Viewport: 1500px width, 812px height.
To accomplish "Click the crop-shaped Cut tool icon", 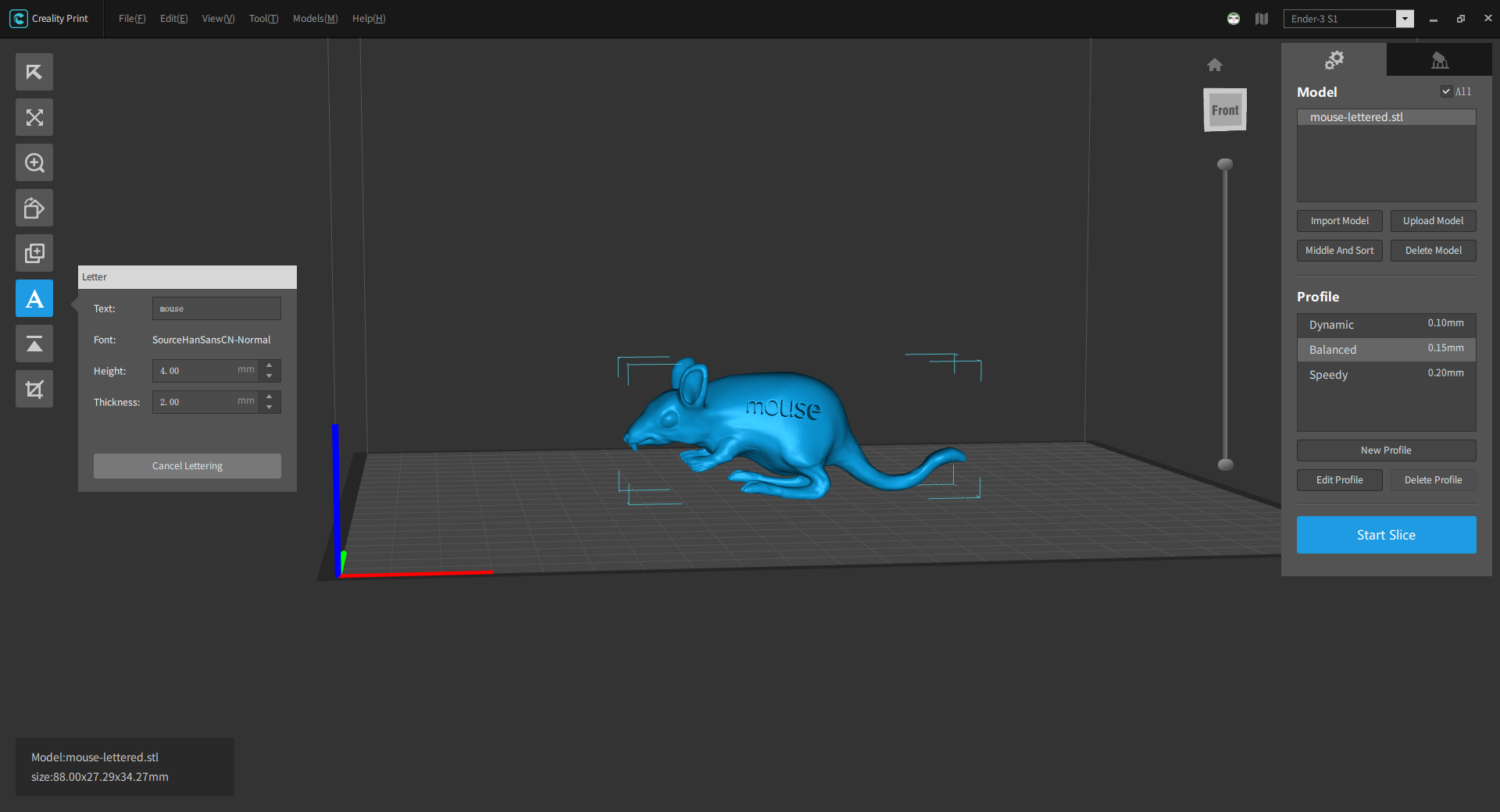I will tap(34, 390).
